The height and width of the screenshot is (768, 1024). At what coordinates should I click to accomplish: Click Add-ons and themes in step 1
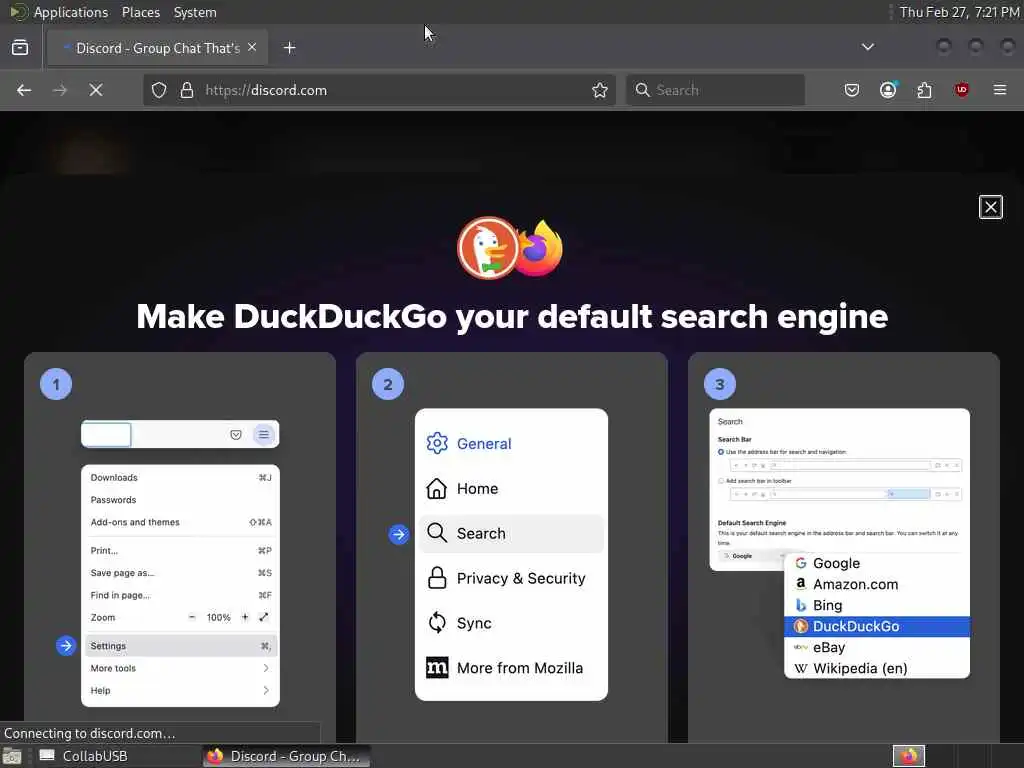(x=180, y=522)
